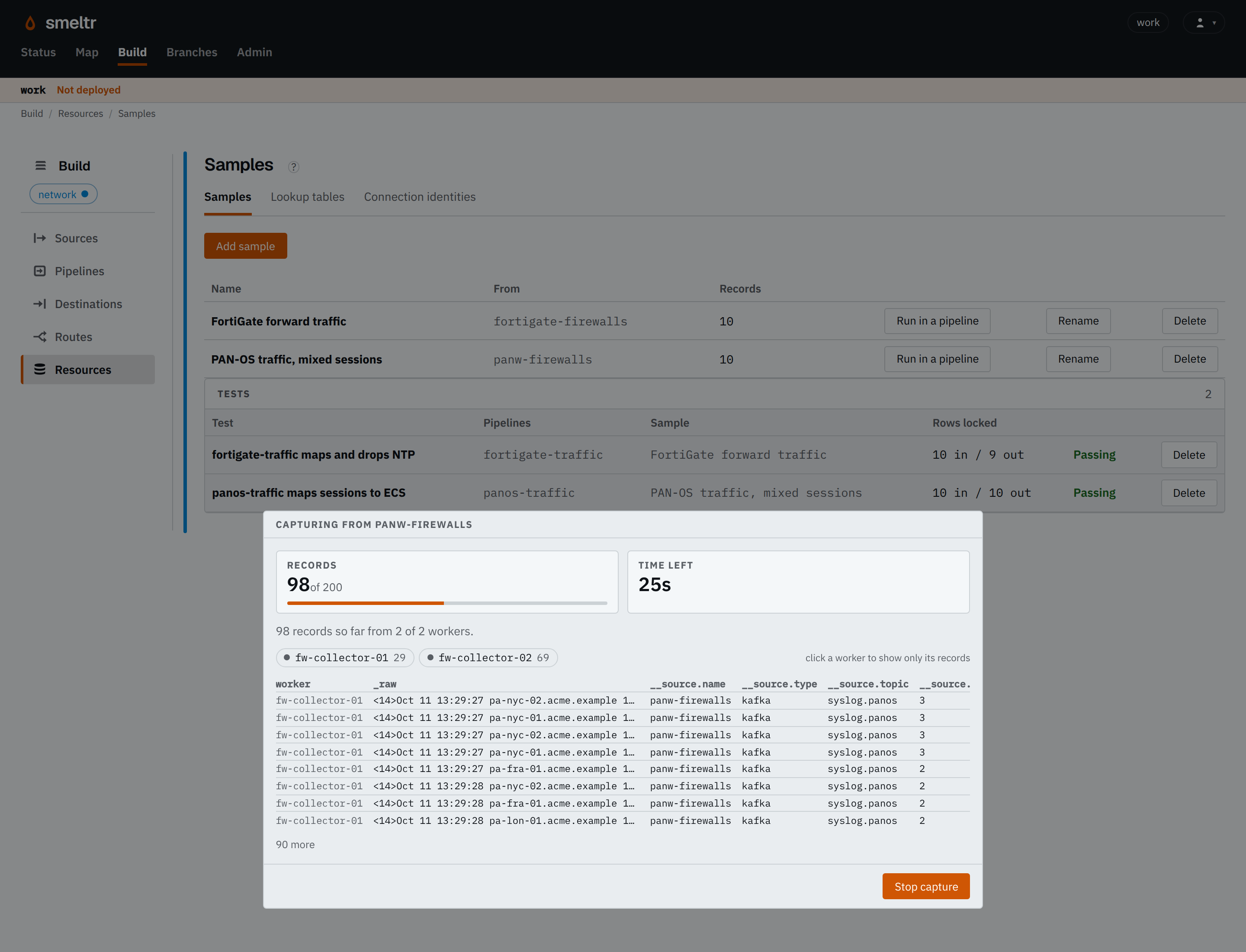Click the Add sample button
This screenshot has height=952, width=1246.
click(x=245, y=246)
